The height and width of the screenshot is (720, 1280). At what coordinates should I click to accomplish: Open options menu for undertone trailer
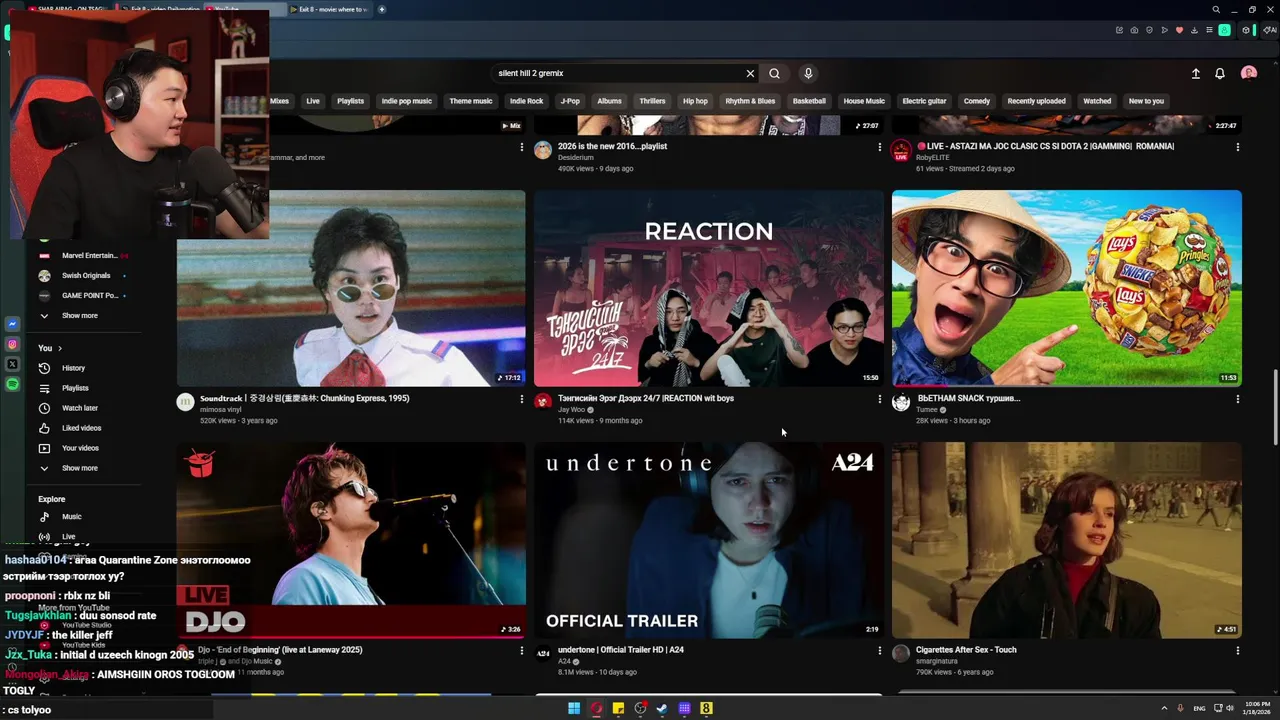point(879,650)
